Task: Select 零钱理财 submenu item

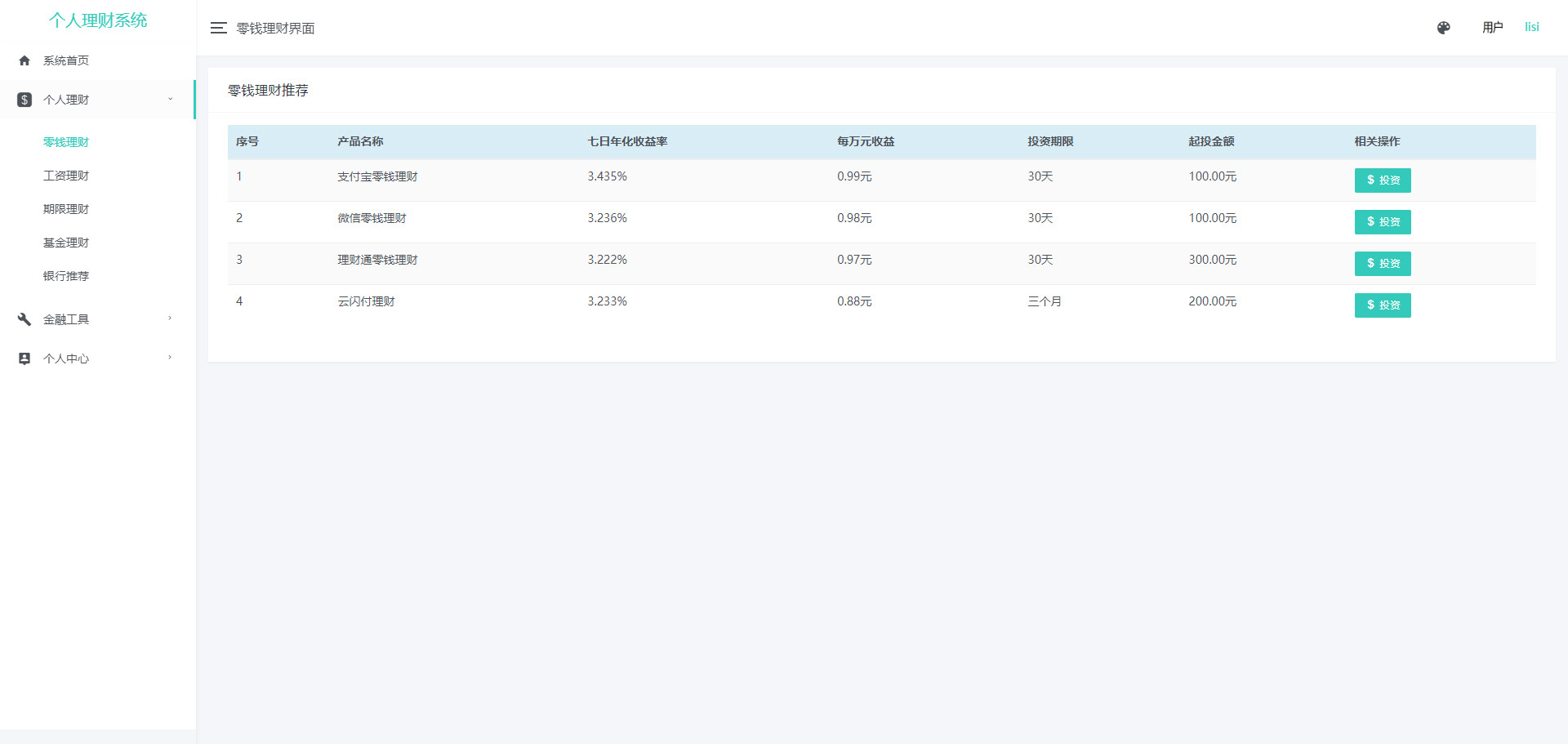Action: click(66, 142)
